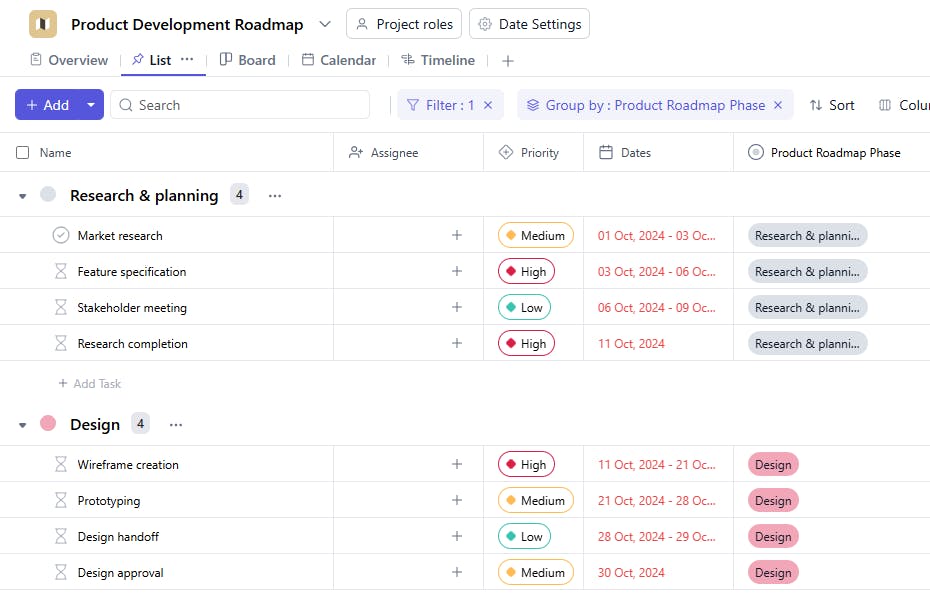Click the plus icon to add new view
The image size is (930, 600).
(x=508, y=61)
